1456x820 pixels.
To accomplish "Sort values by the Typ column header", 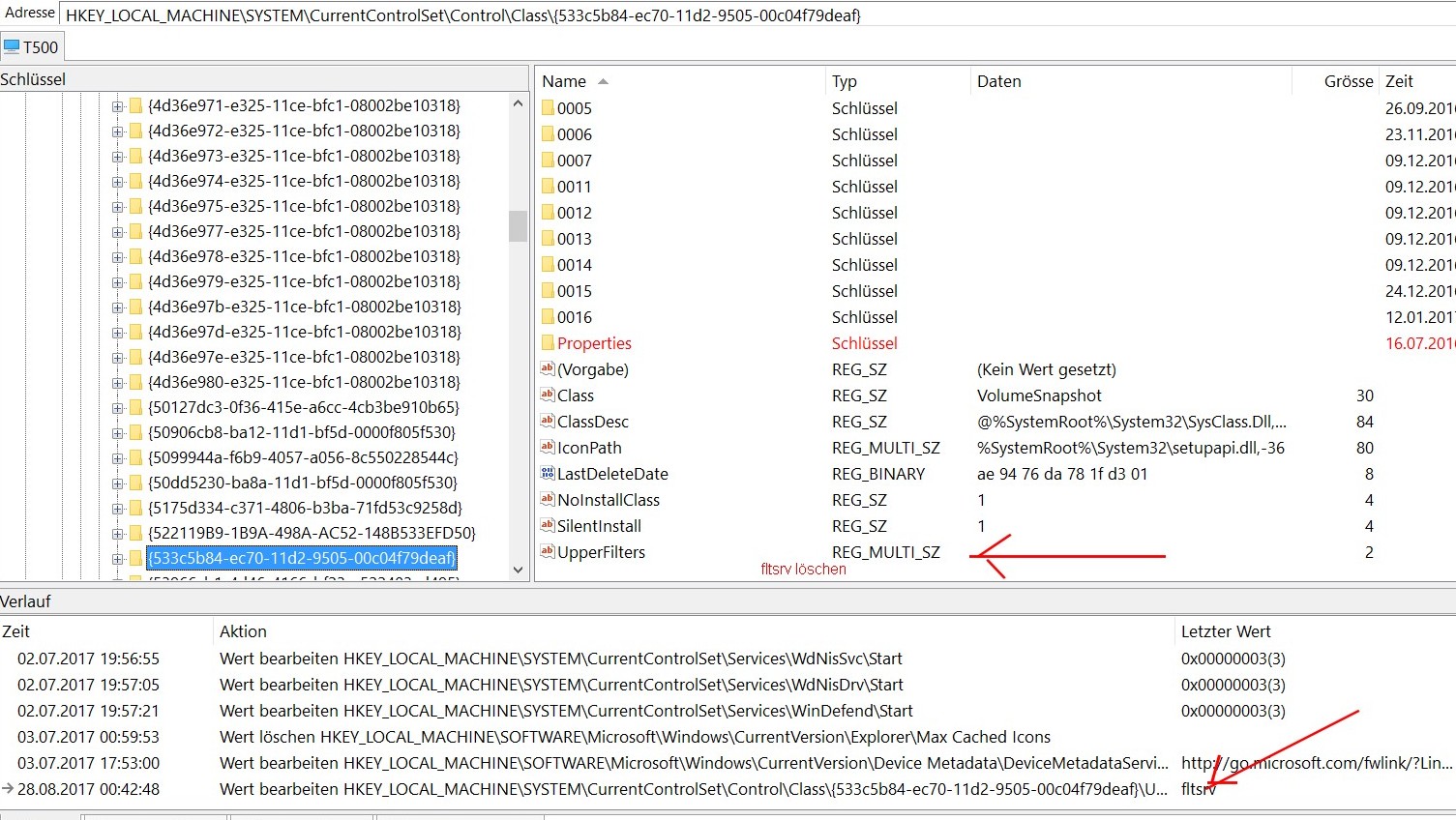I will (898, 81).
